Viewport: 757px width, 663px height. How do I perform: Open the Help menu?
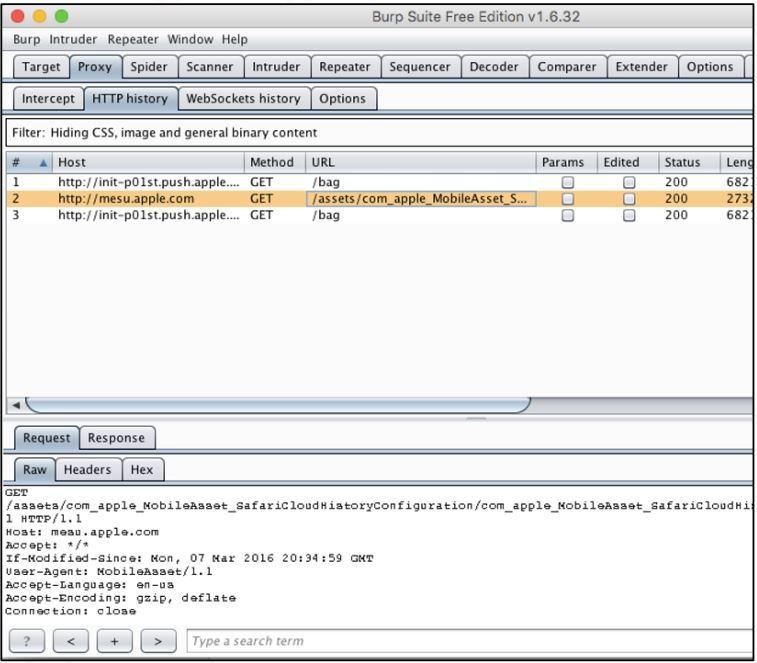[x=235, y=40]
